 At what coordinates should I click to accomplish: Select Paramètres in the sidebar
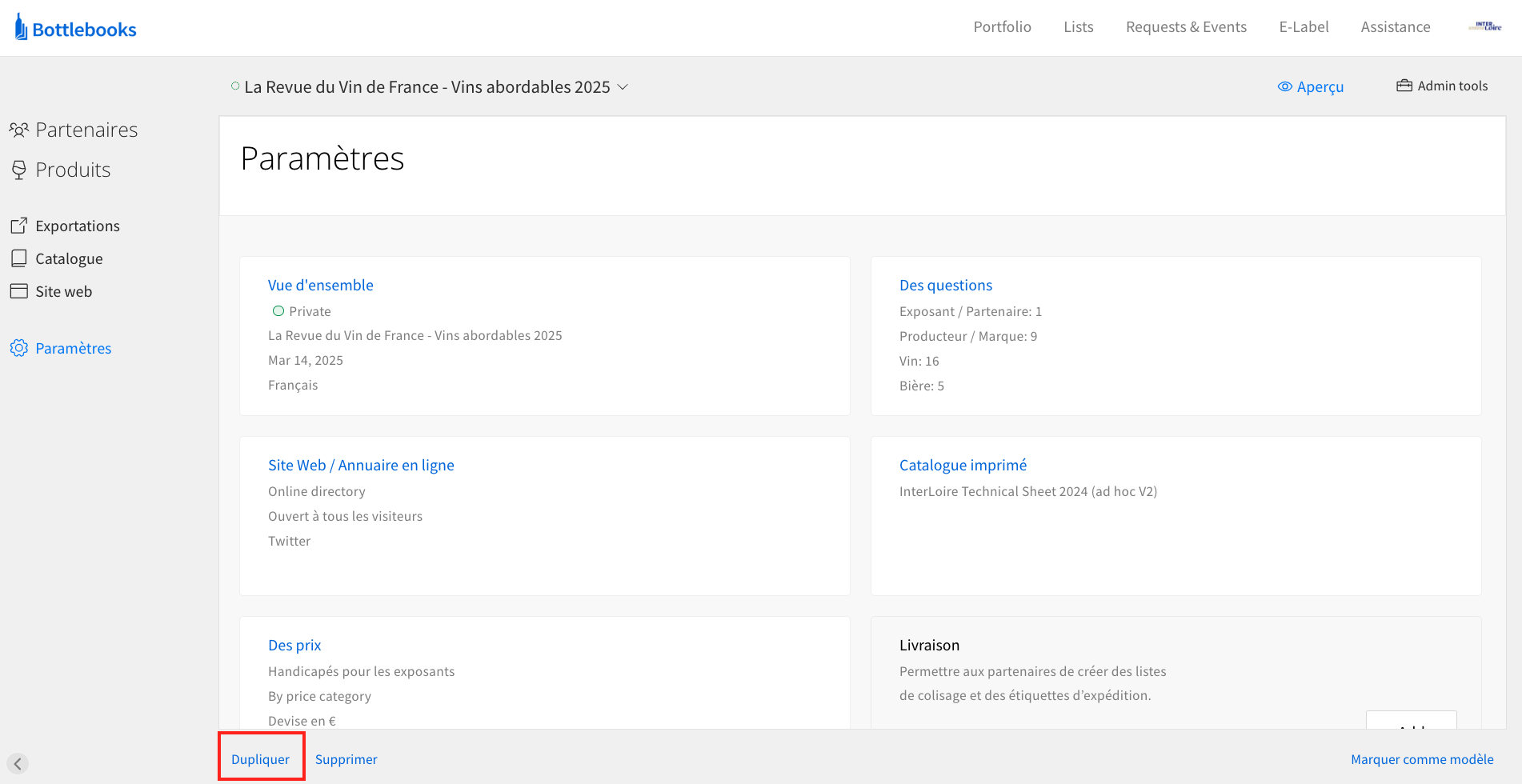pyautogui.click(x=74, y=348)
